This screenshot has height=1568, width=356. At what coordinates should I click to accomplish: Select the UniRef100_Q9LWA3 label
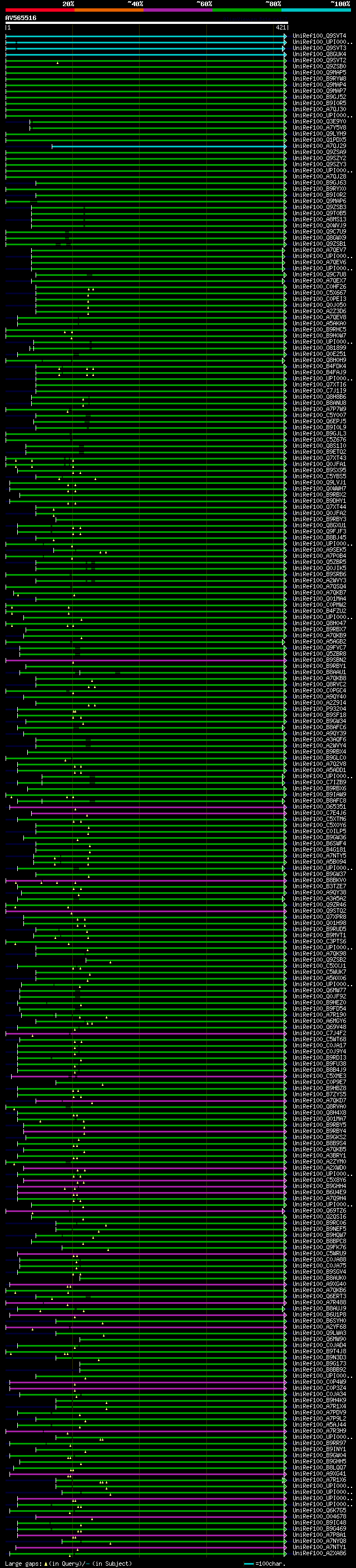point(319,1332)
